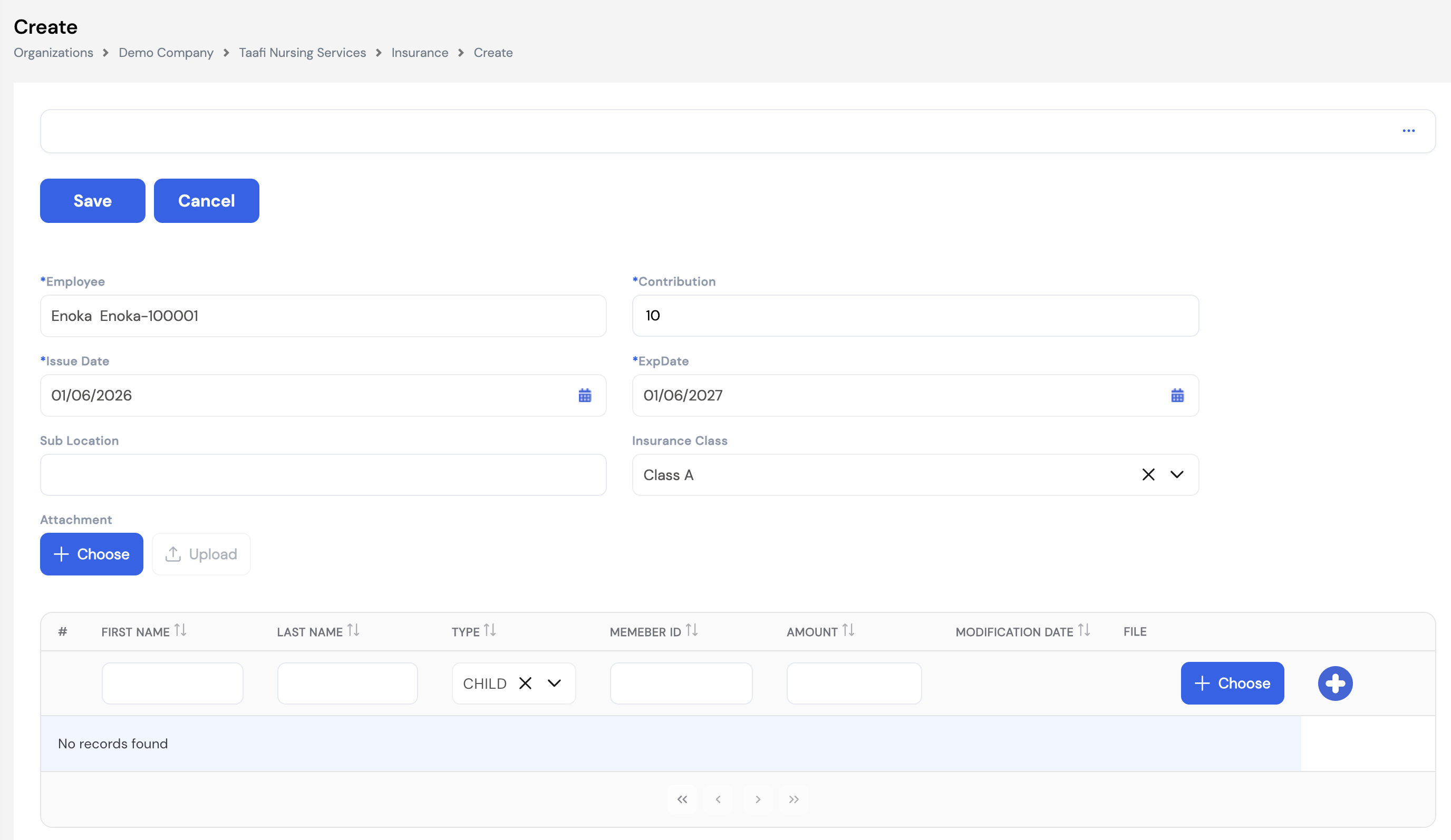Go to previous page of table

(718, 799)
